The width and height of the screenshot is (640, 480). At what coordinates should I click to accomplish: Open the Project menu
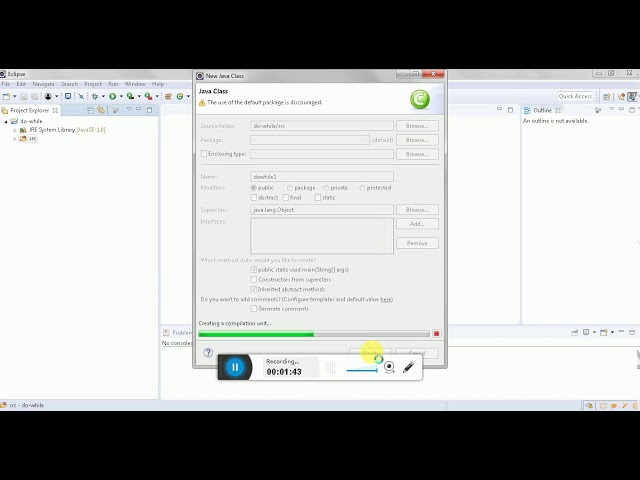point(93,84)
